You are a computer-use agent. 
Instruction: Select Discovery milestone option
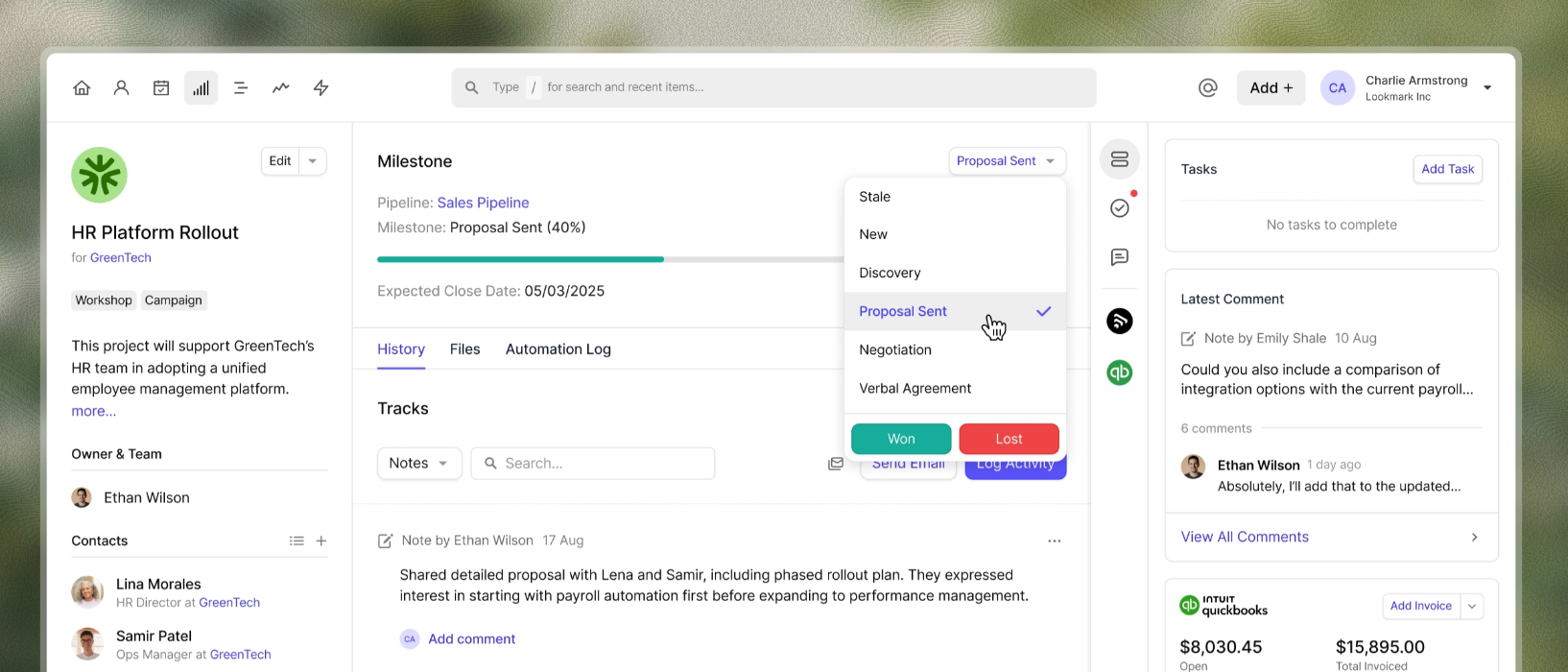(x=956, y=273)
